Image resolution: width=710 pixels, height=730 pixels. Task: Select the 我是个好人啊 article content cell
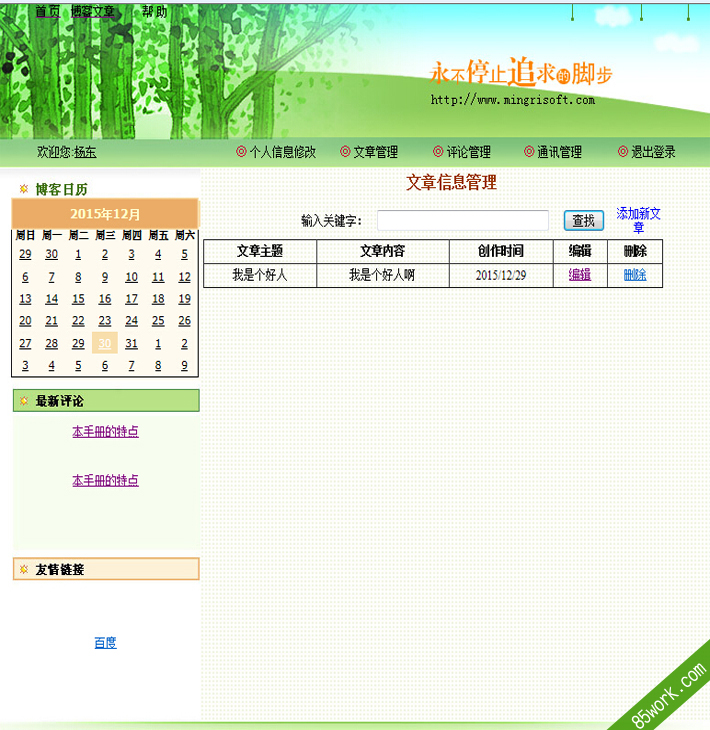[x=383, y=275]
